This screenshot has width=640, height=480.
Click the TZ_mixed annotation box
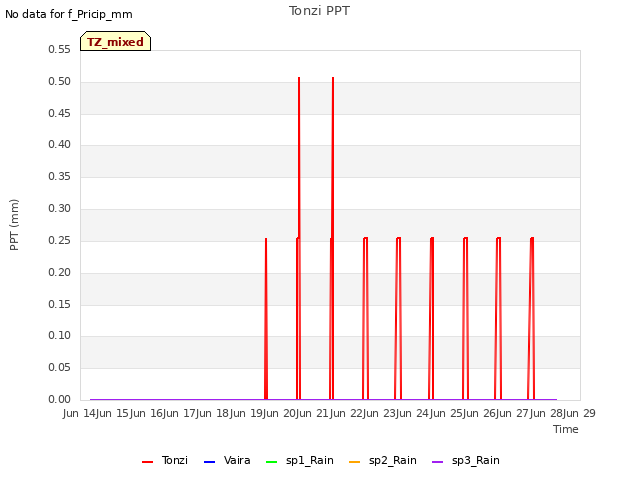(116, 41)
